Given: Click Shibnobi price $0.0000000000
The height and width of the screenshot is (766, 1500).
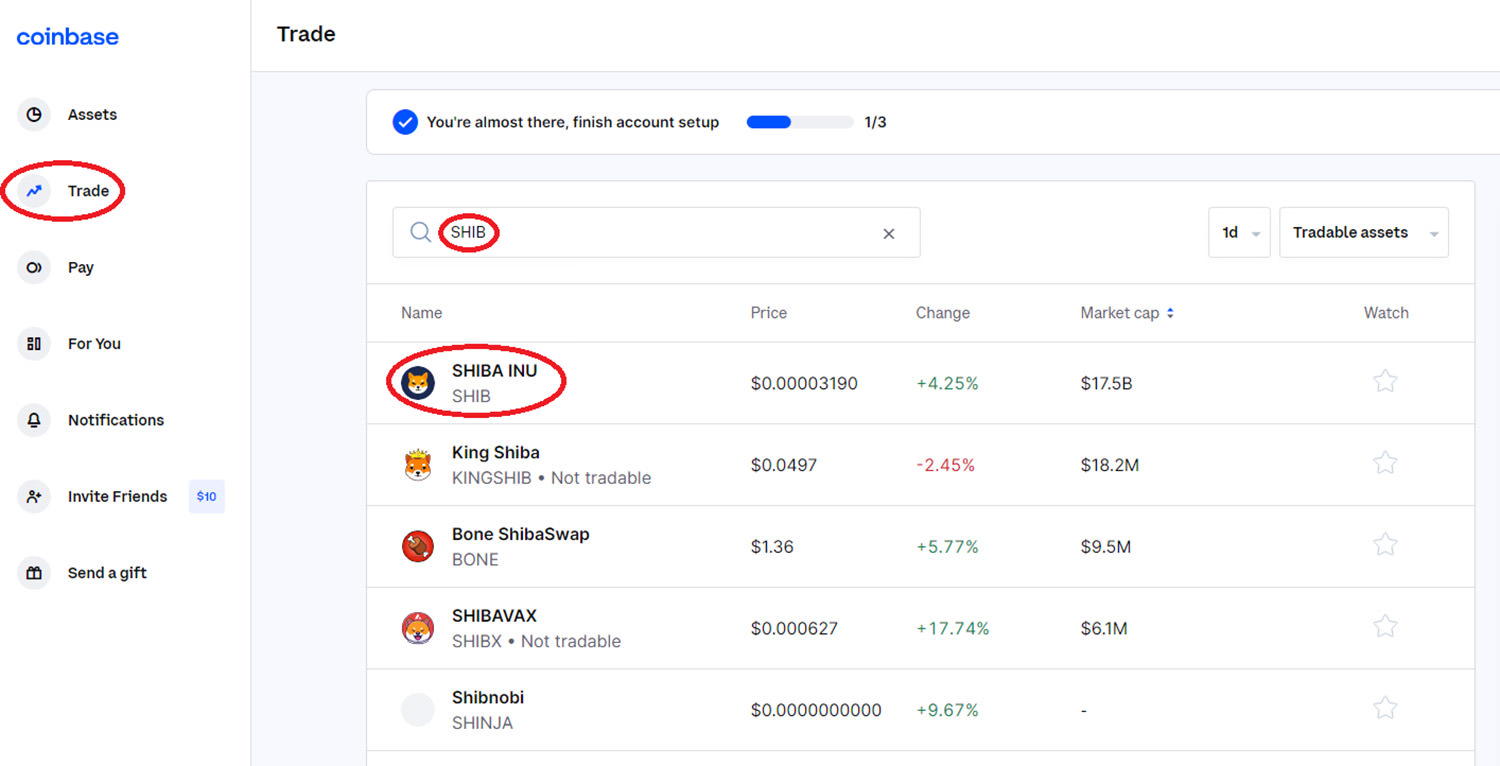Looking at the screenshot, I should [x=816, y=710].
